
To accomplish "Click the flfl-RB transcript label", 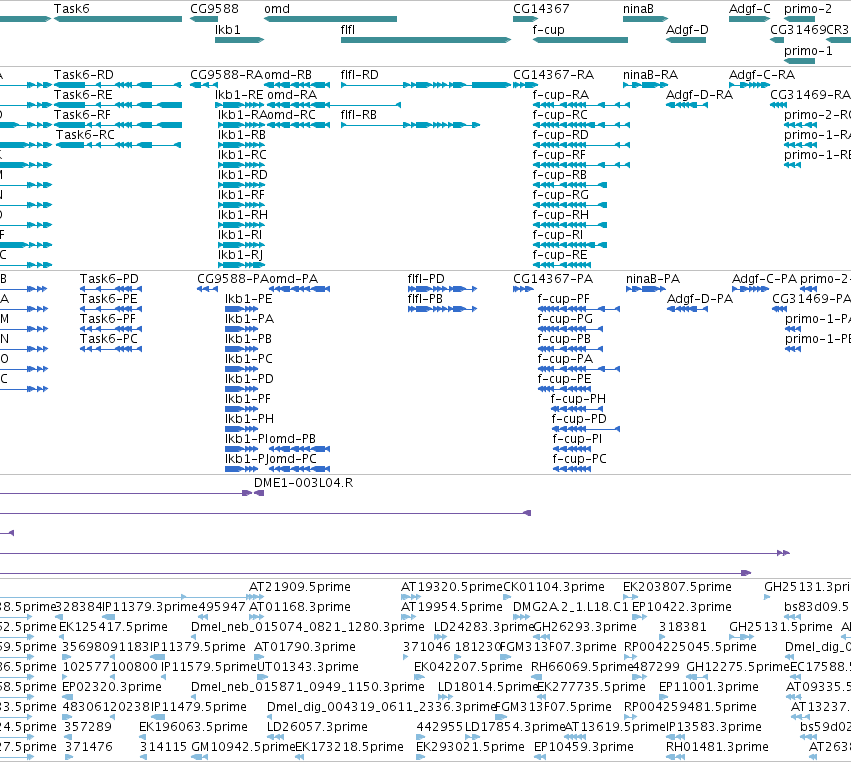I will (359, 115).
